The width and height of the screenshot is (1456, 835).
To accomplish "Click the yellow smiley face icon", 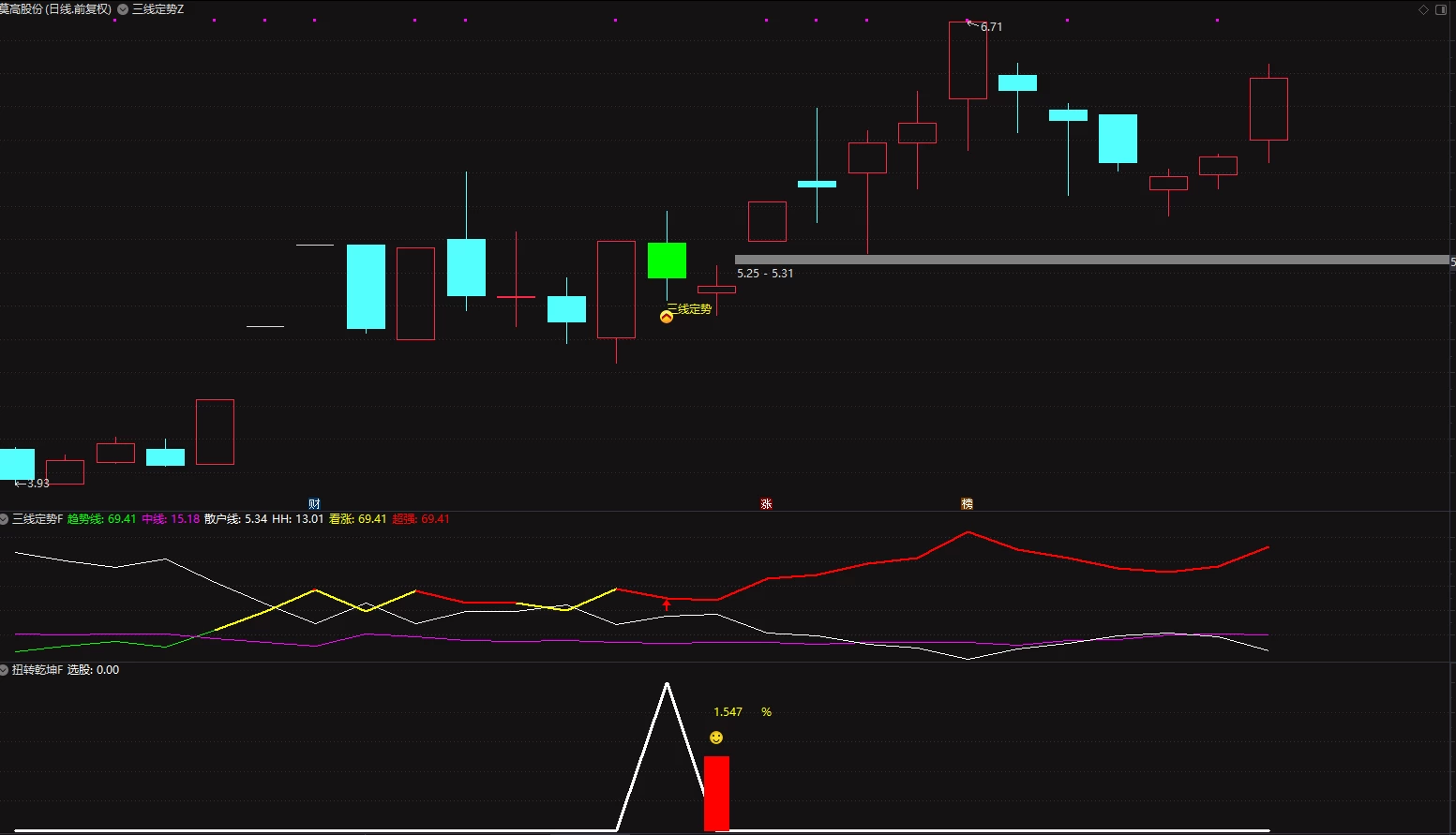I will click(x=716, y=738).
